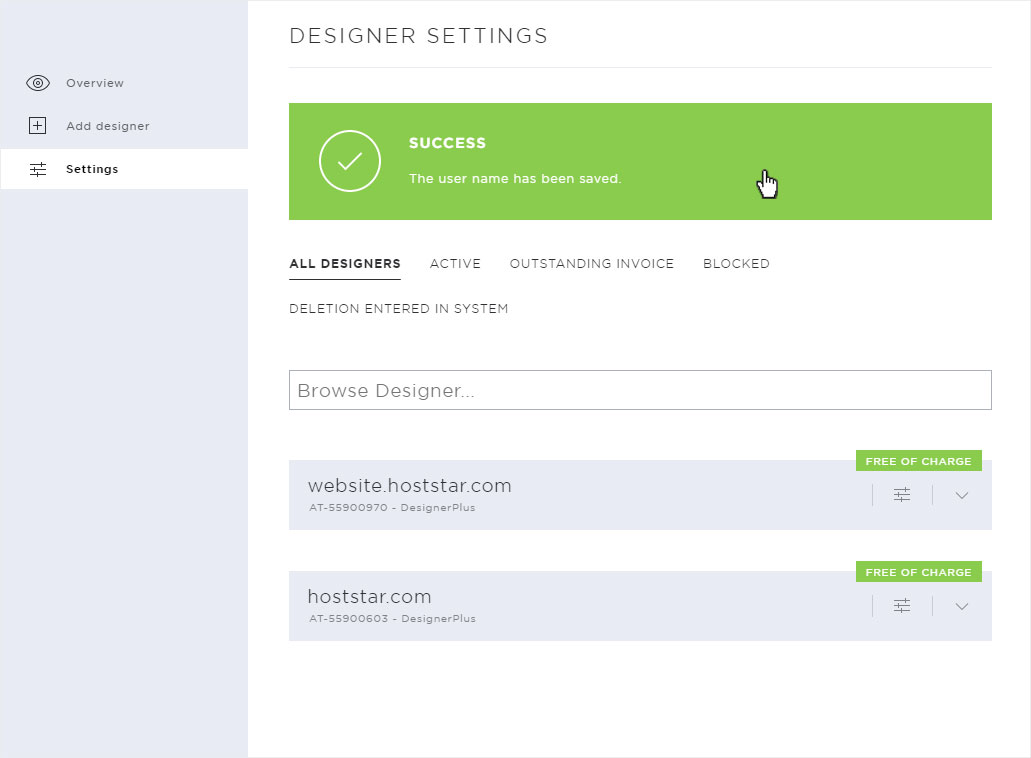The image size is (1031, 758).
Task: Click the AT-55900603 - DesignerPlus text
Action: 393,619
